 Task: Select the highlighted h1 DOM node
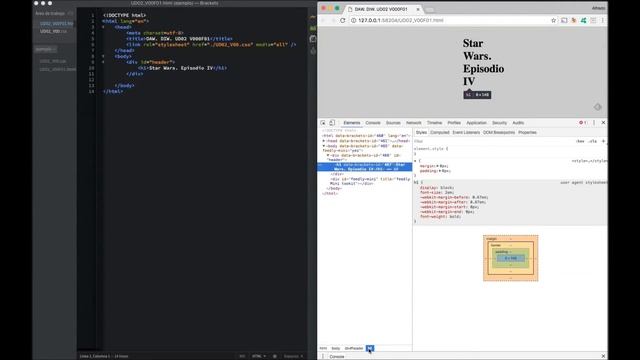click(365, 167)
